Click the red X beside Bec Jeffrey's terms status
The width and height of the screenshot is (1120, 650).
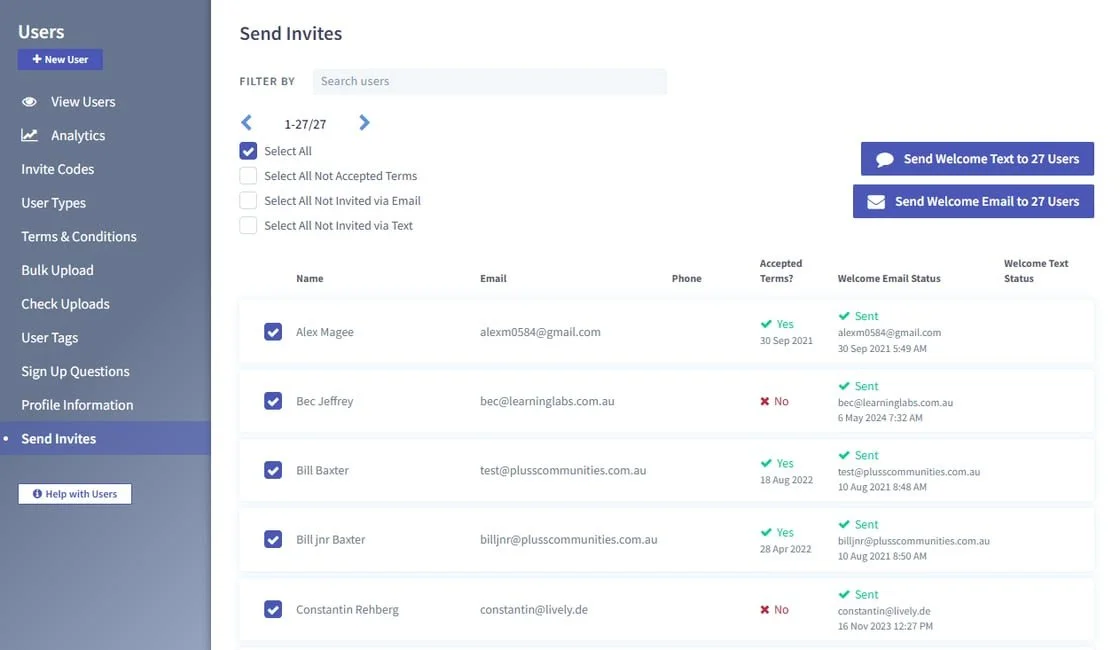click(x=766, y=401)
